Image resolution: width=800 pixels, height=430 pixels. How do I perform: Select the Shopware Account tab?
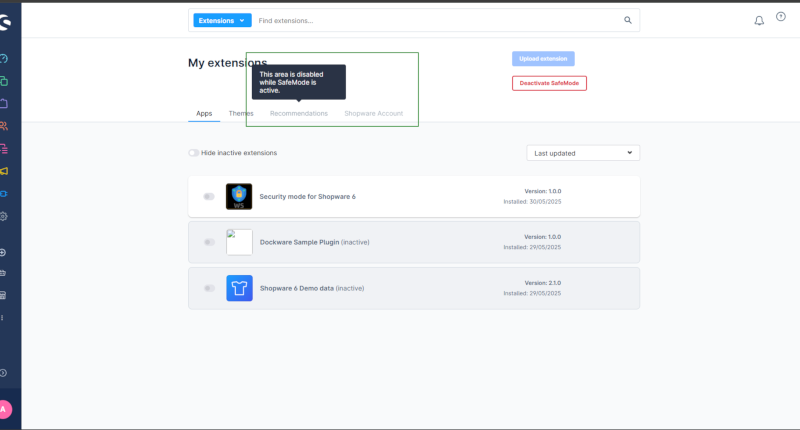pos(373,113)
